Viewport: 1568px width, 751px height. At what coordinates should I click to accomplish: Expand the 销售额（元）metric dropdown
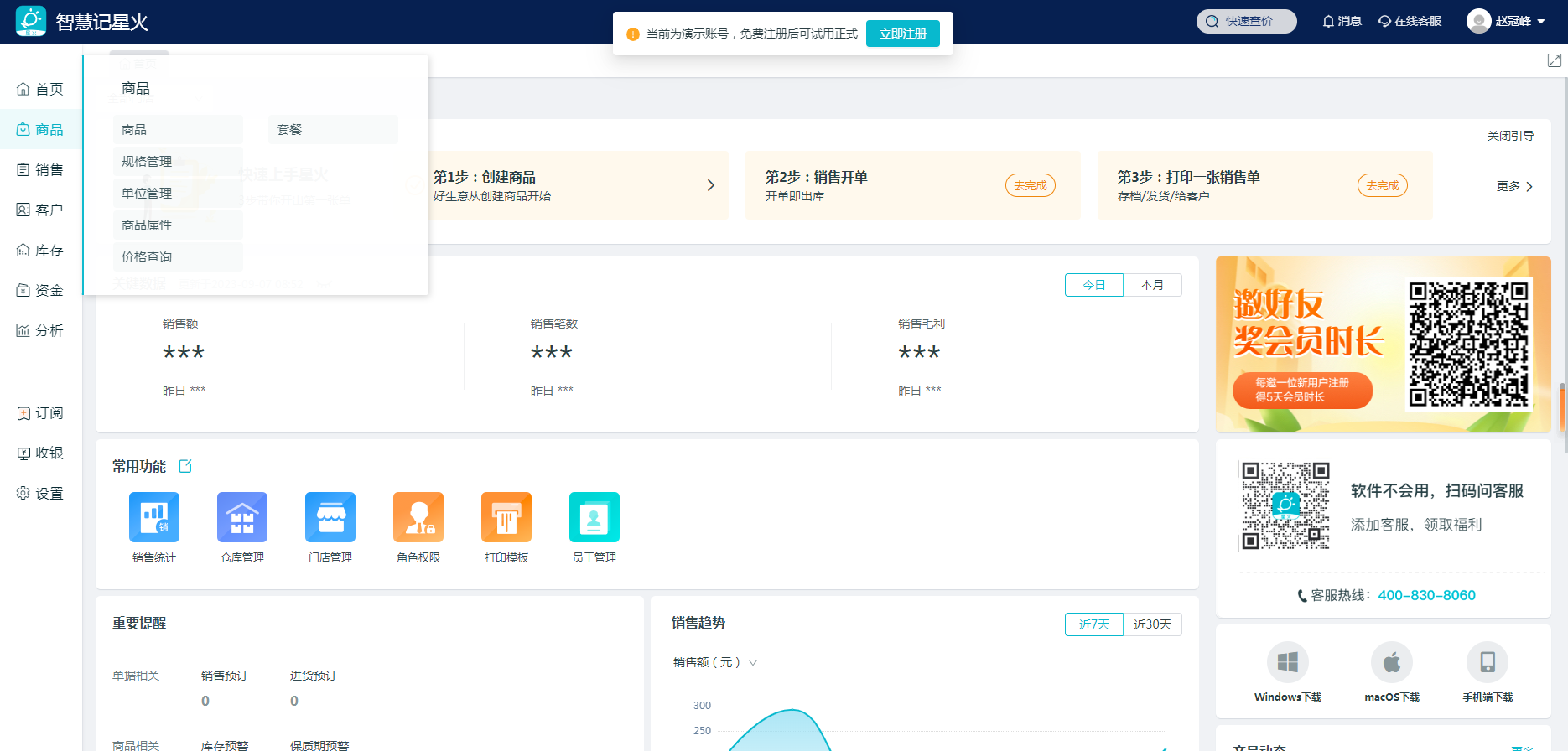pos(752,662)
